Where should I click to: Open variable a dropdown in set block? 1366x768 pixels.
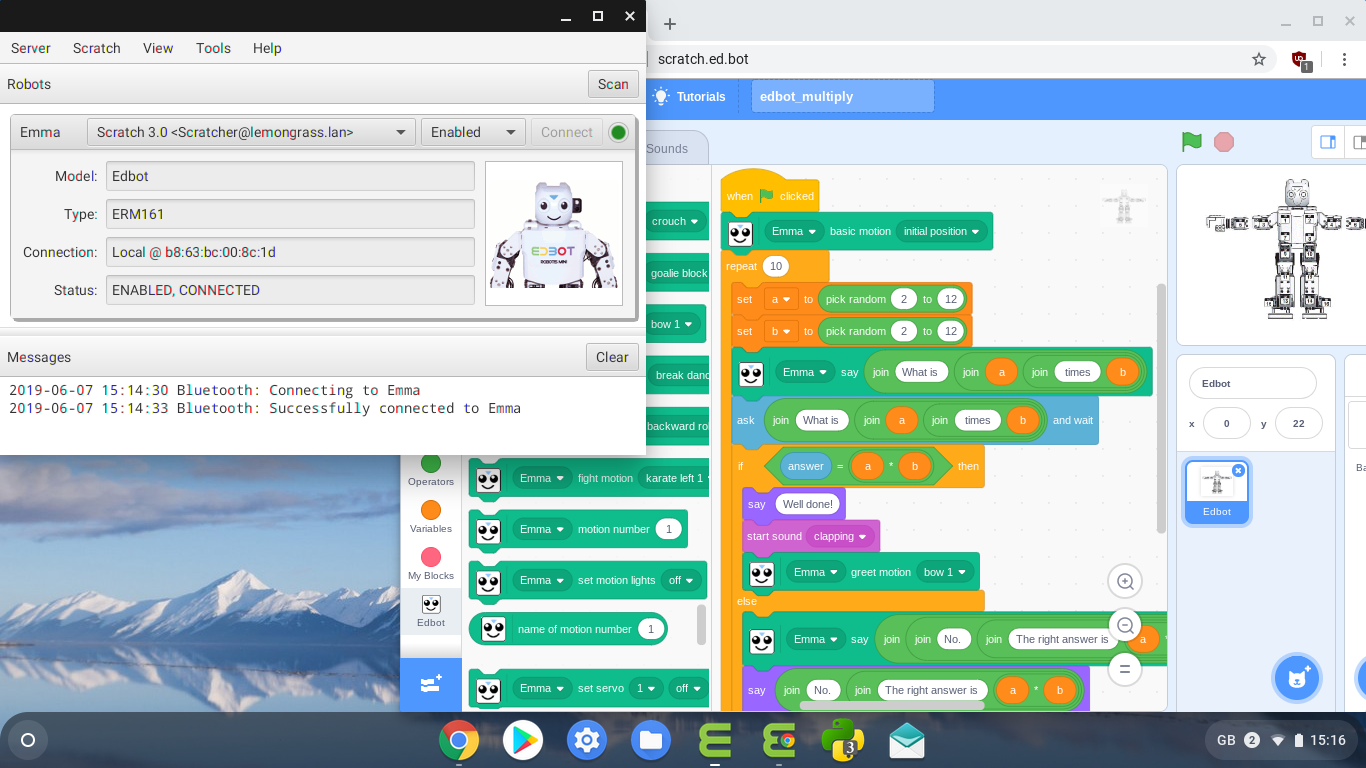tap(781, 299)
